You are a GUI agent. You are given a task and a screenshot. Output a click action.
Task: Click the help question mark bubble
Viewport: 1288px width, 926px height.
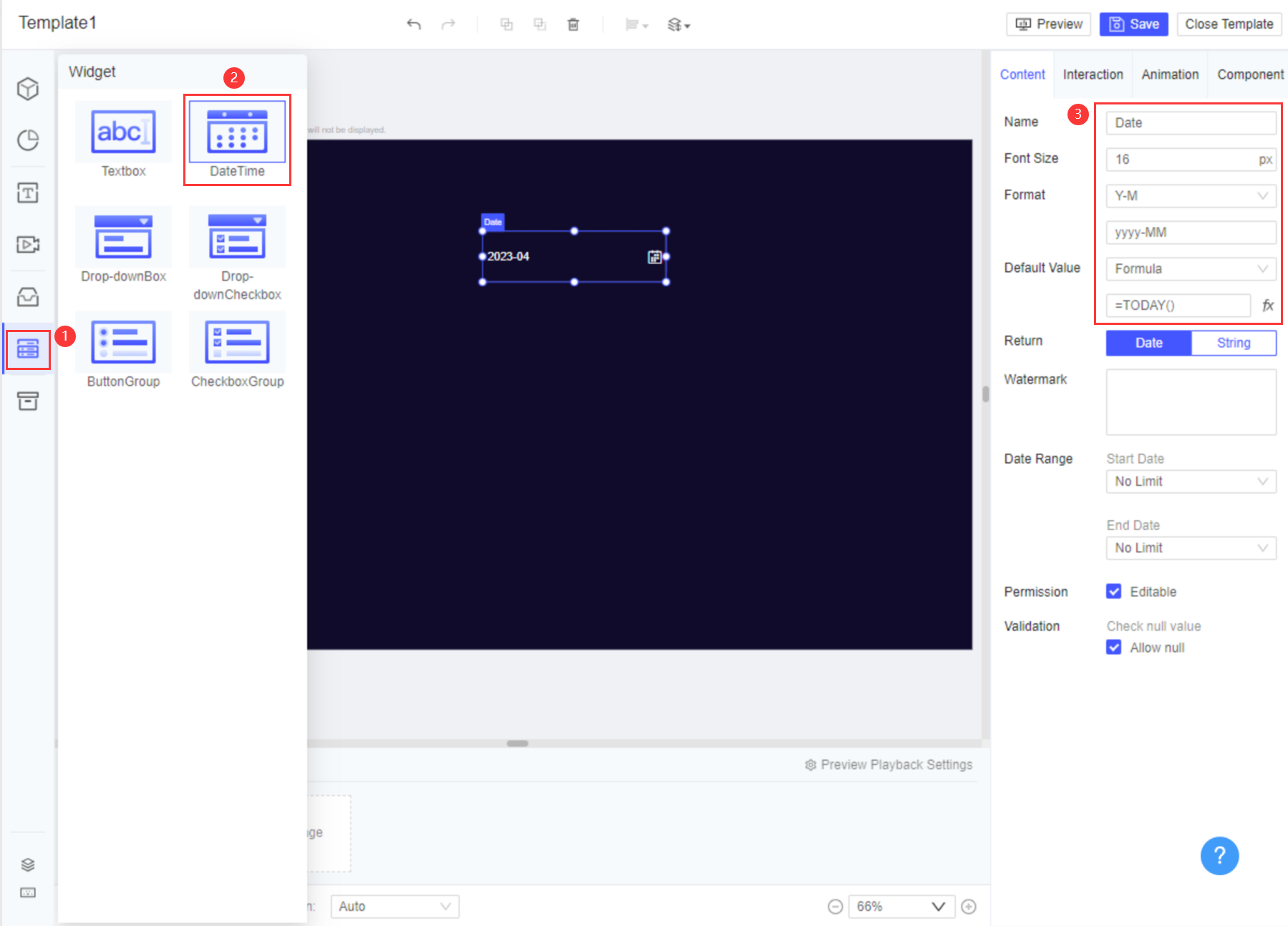pyautogui.click(x=1219, y=856)
